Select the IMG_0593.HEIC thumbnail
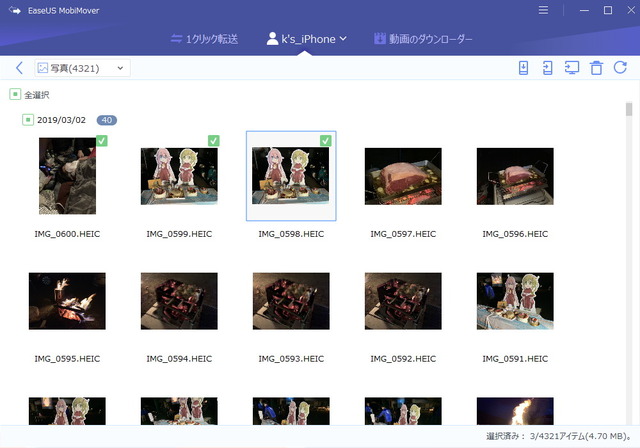640x448 pixels. click(x=291, y=301)
